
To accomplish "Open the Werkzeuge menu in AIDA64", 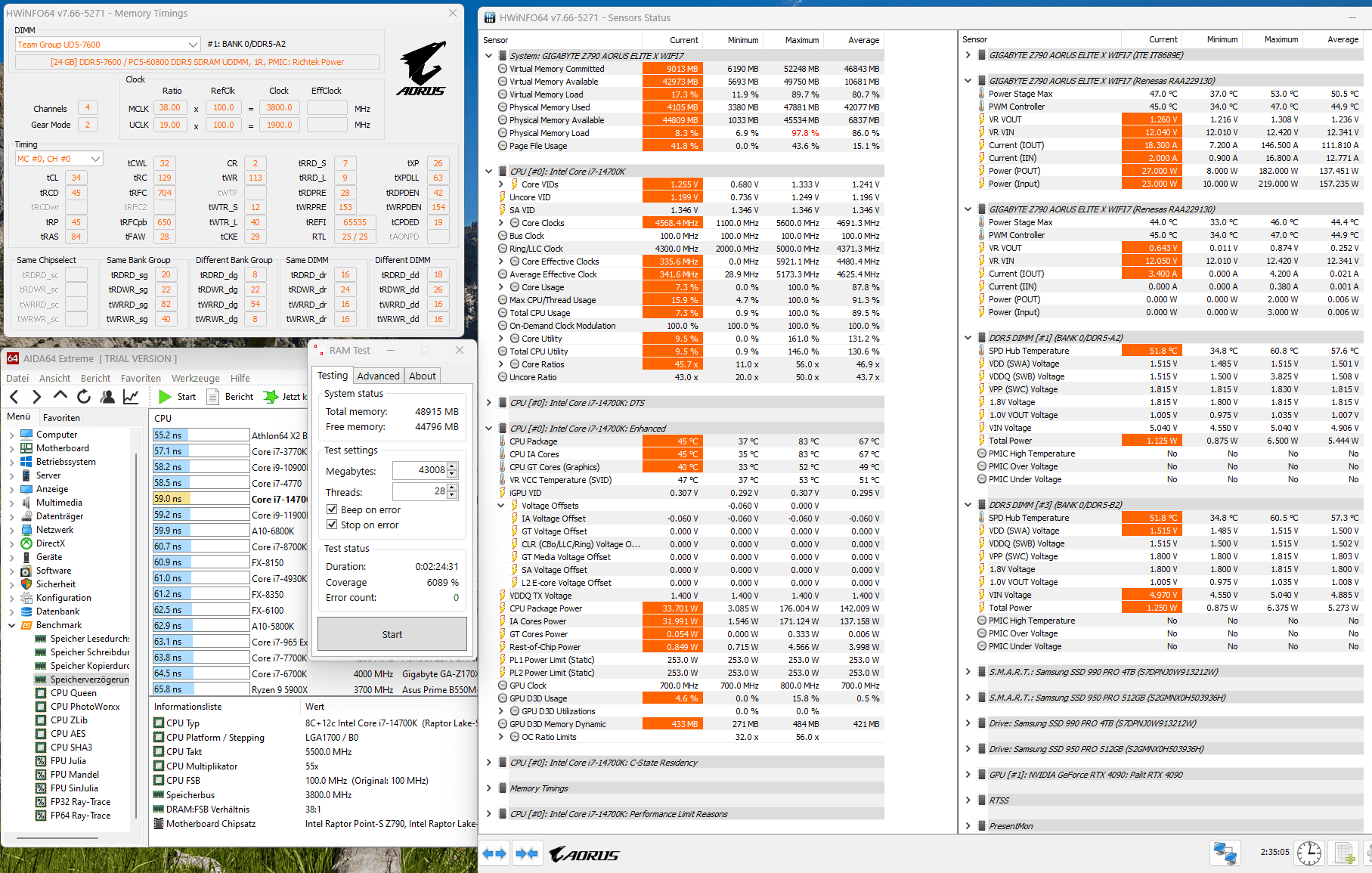I will point(196,378).
